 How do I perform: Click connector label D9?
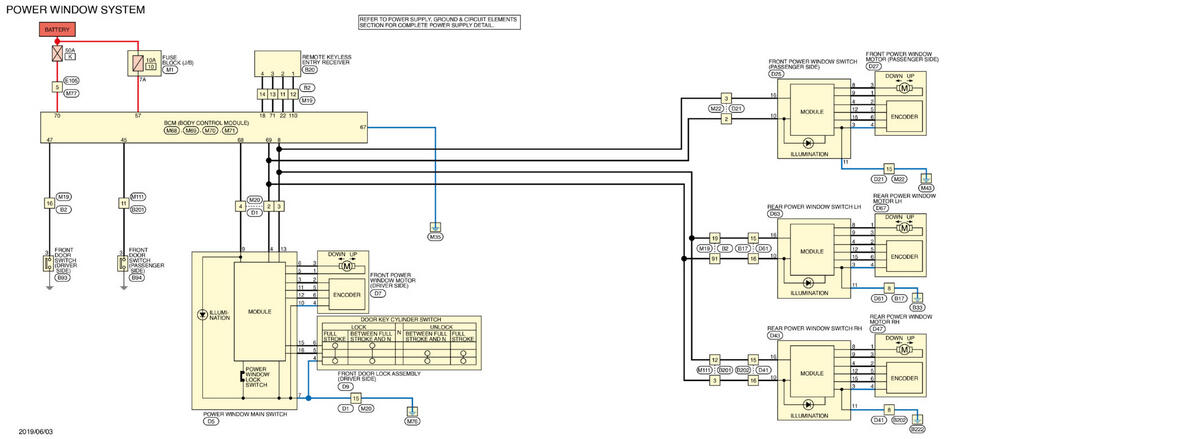click(x=344, y=385)
